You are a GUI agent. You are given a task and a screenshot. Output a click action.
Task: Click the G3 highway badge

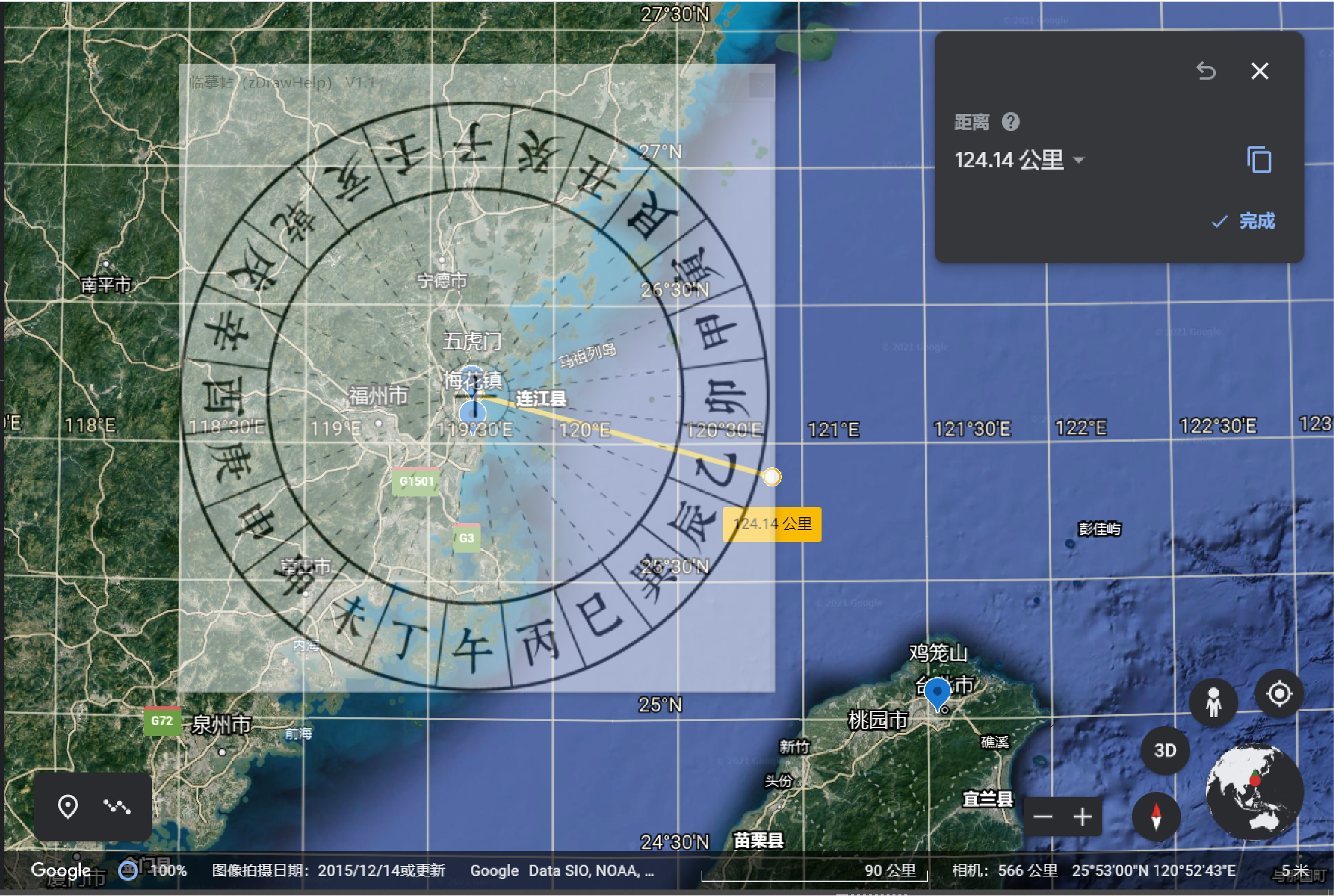tap(466, 538)
